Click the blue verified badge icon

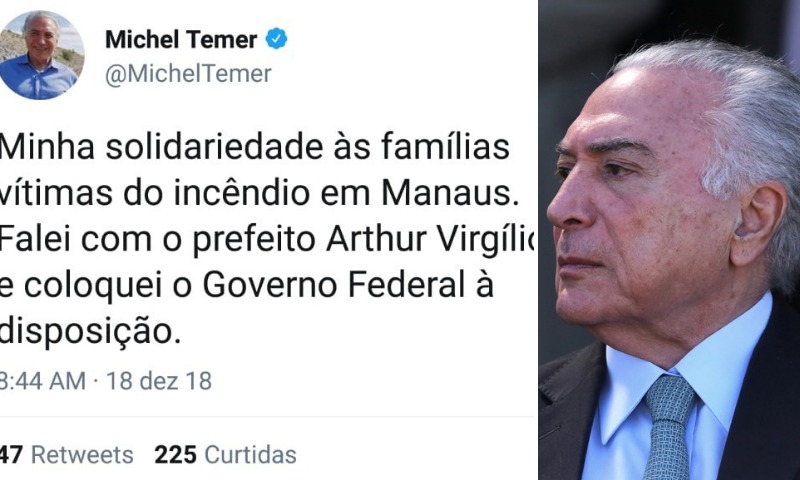(277, 39)
